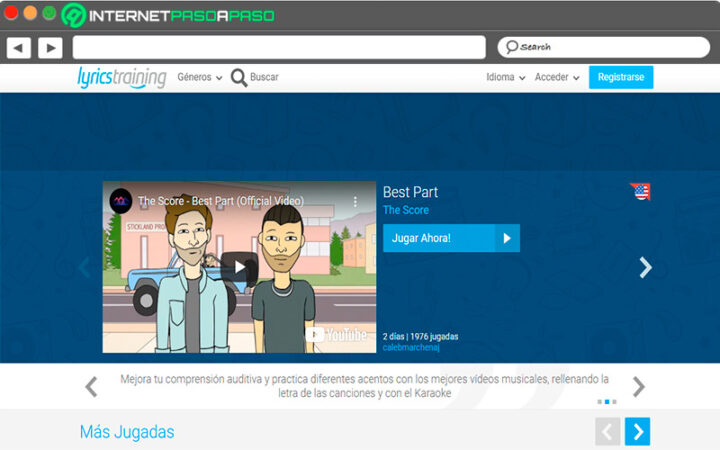Expand the Acceder login dropdown
Viewport: 720px width, 450px height.
pos(557,77)
